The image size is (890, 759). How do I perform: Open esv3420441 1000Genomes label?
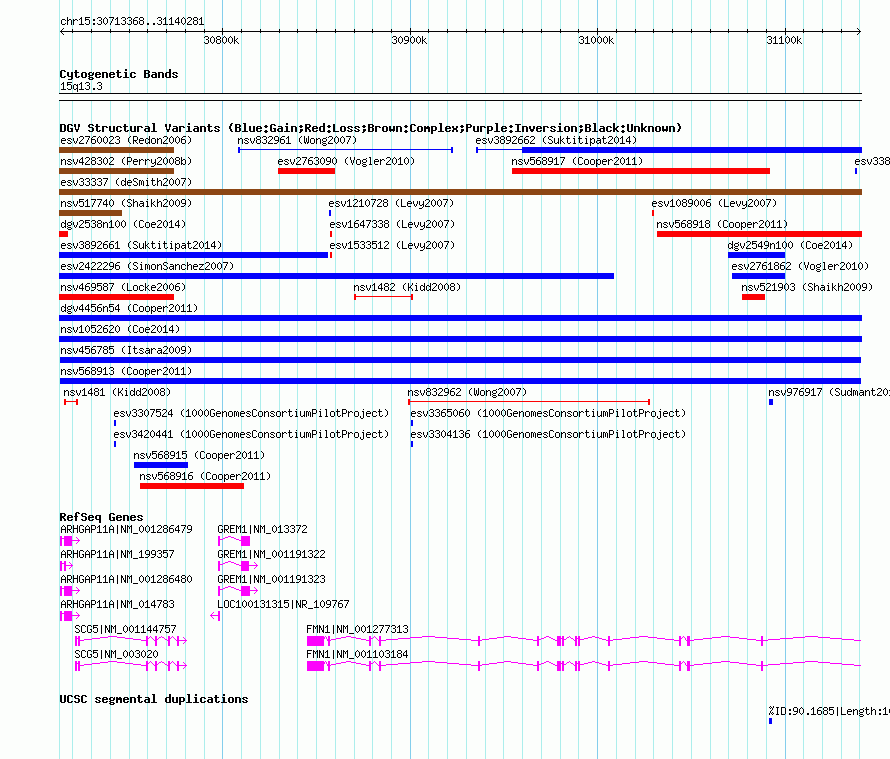point(251,434)
